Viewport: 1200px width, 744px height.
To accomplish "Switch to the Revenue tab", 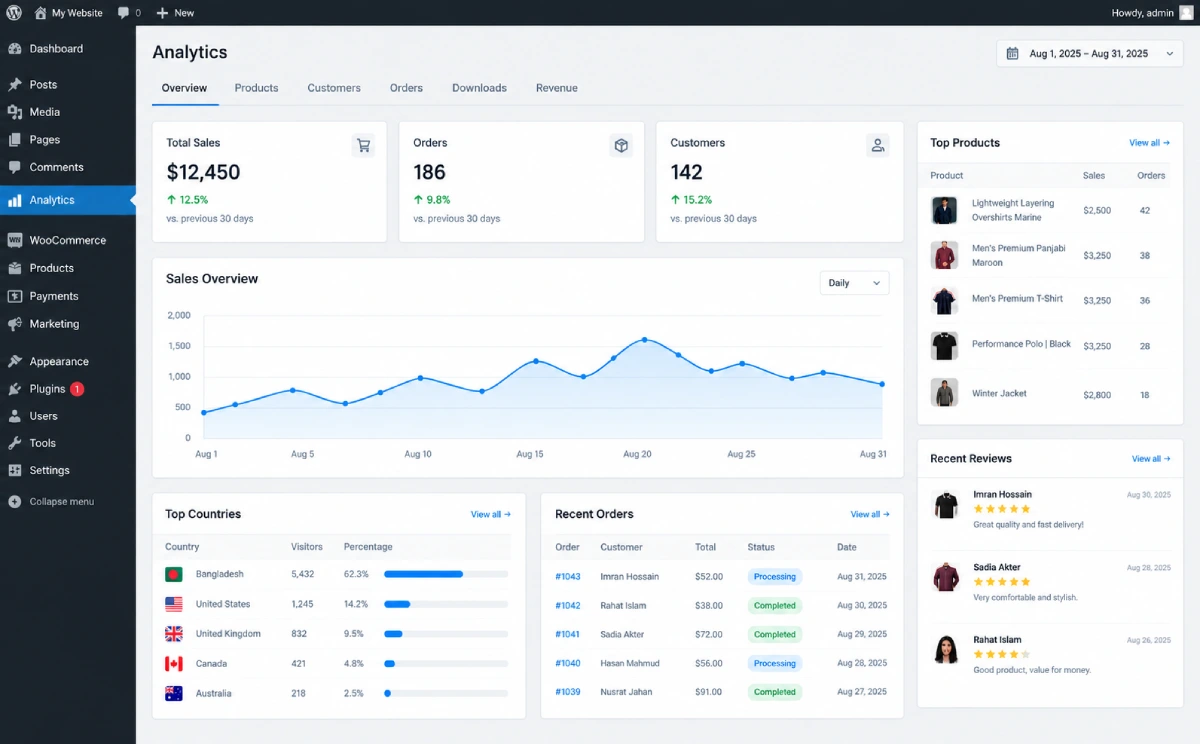I will pyautogui.click(x=556, y=88).
